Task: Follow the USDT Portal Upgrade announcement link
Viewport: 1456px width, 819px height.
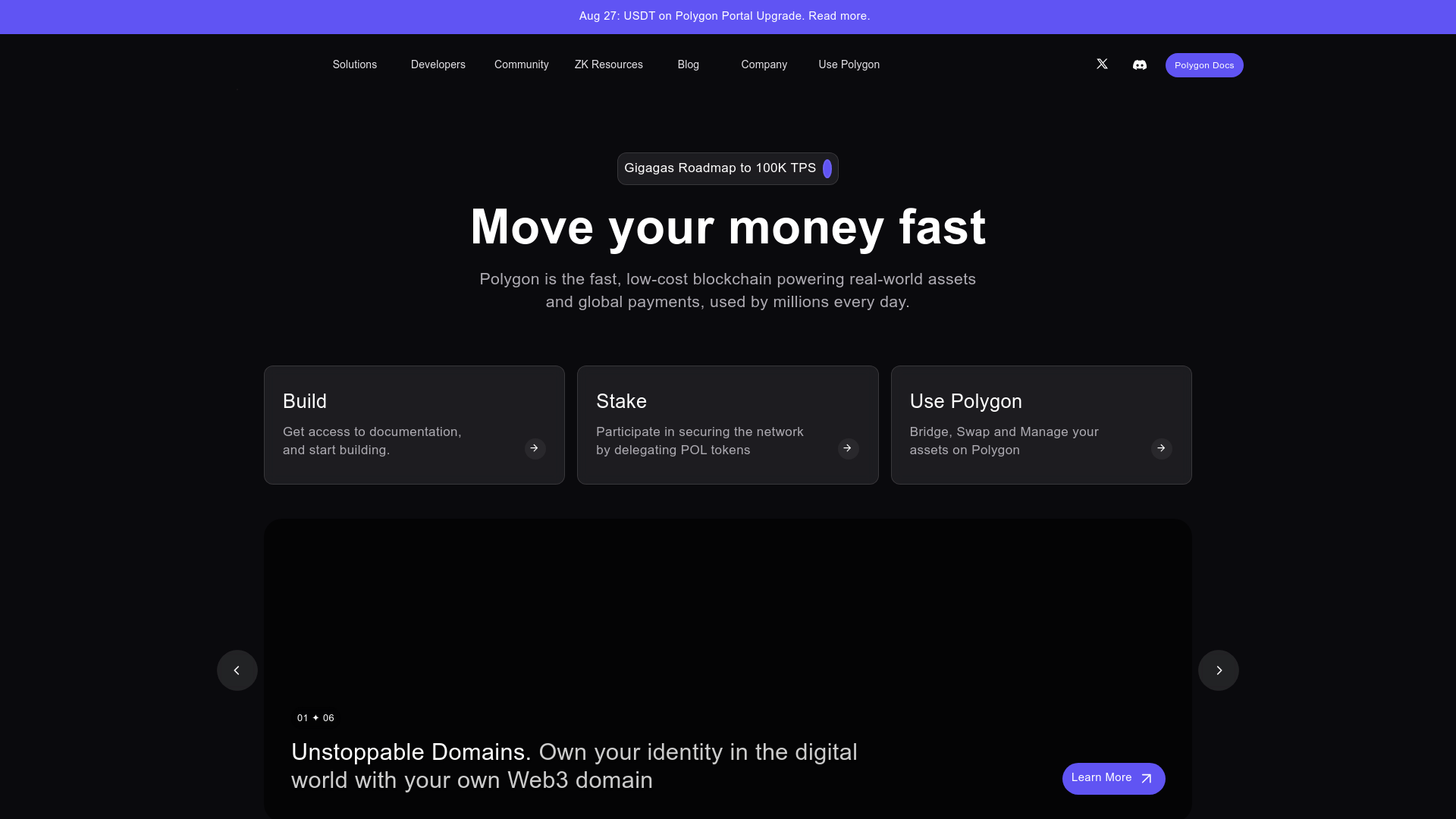Action: pos(724,17)
